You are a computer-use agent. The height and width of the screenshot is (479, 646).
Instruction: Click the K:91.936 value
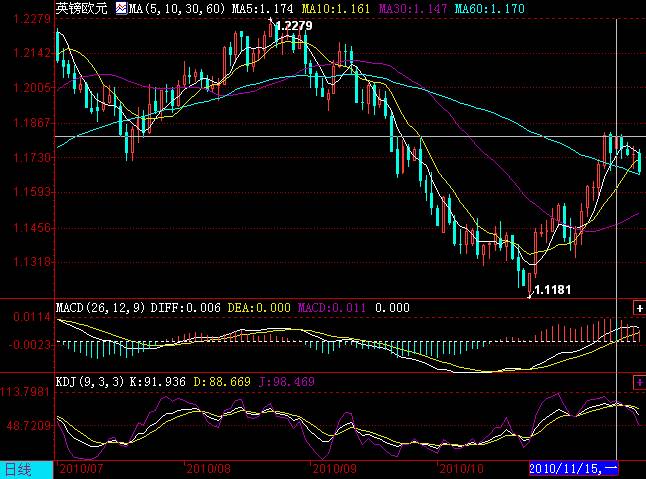pyautogui.click(x=158, y=382)
